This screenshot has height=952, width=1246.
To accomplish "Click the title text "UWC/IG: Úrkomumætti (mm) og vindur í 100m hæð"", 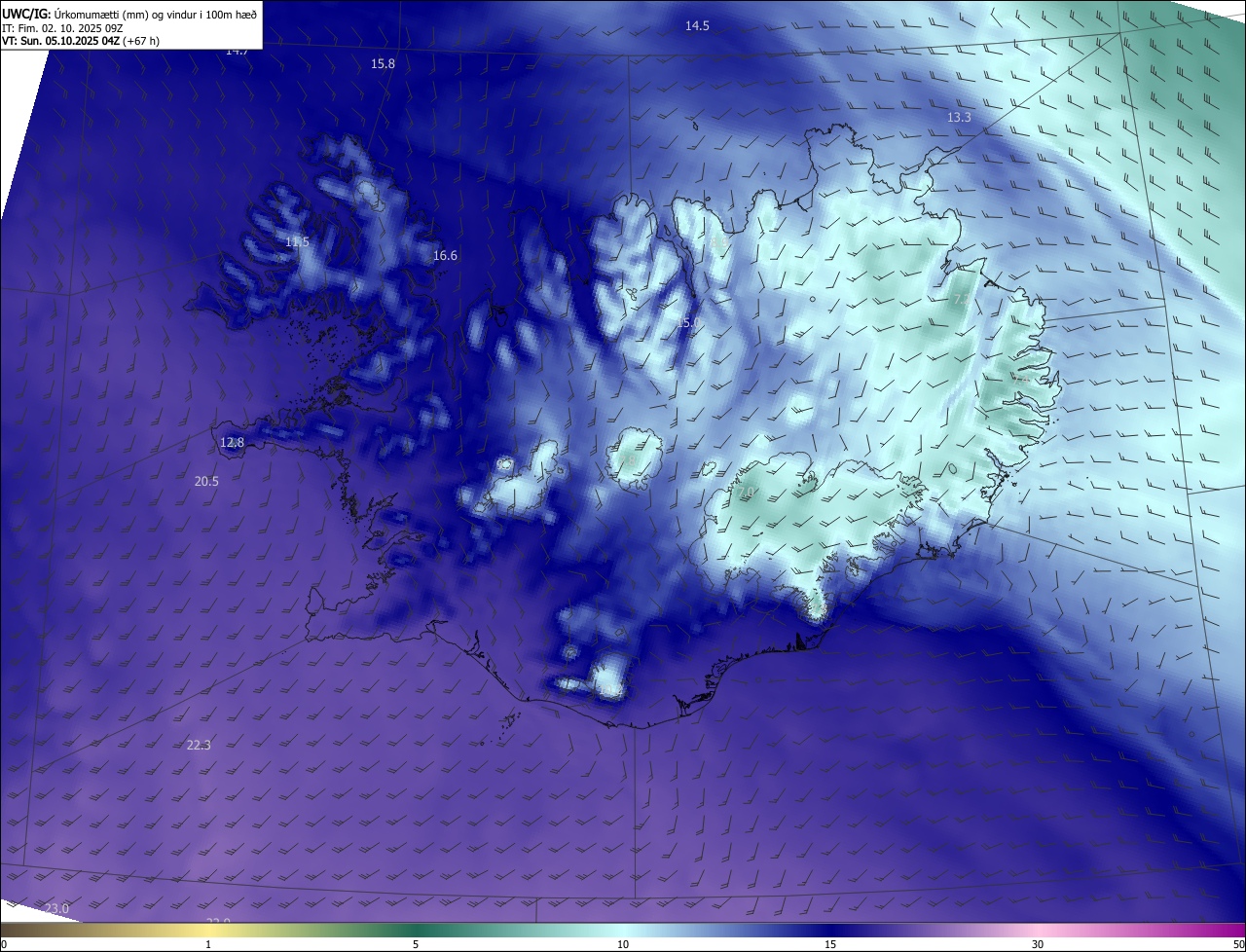I will [129, 14].
